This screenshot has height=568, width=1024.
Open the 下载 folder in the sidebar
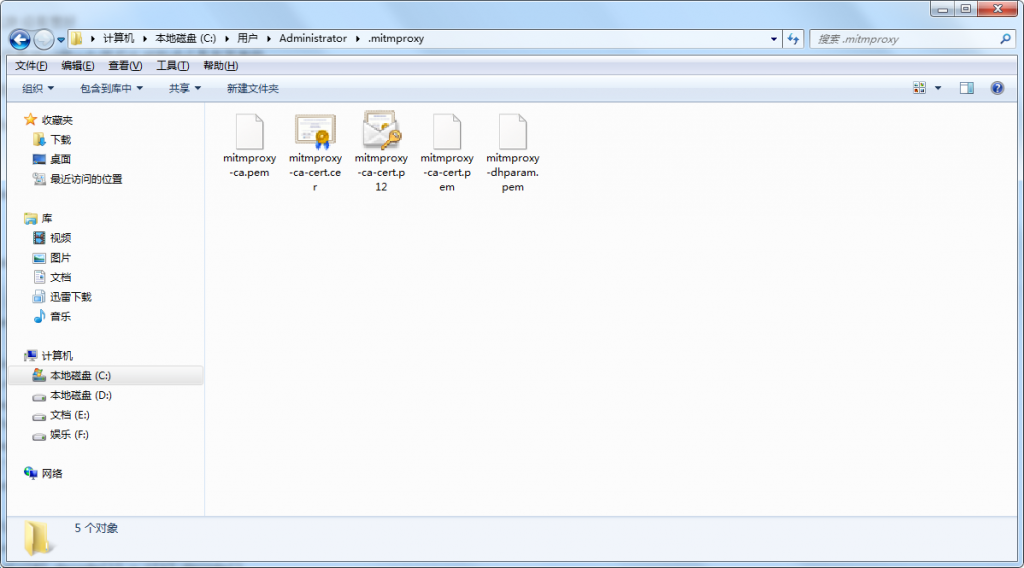(x=52, y=139)
